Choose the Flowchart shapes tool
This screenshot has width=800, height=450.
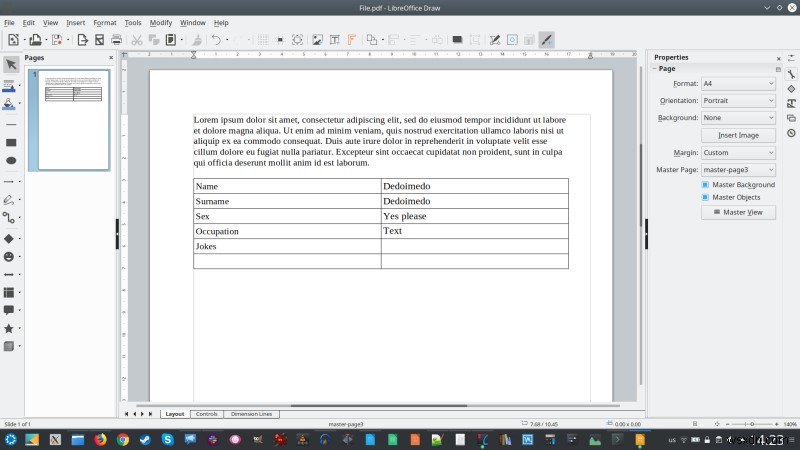point(9,292)
